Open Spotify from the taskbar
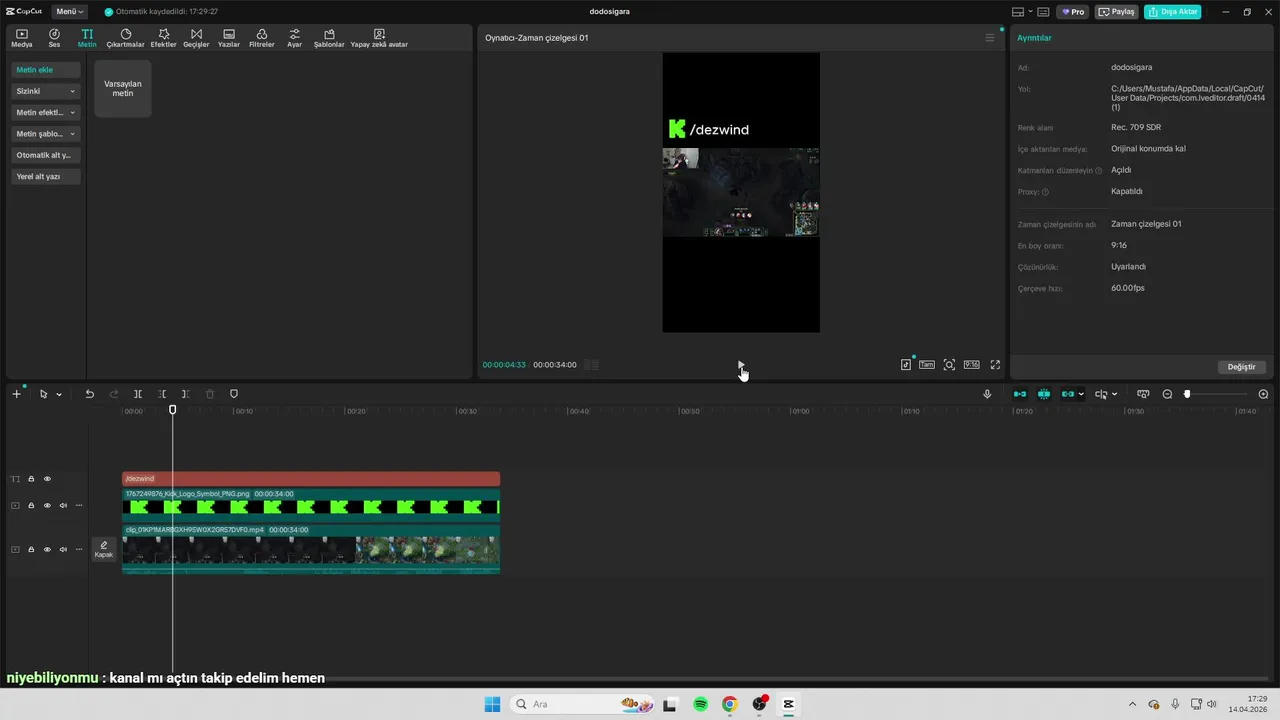The width and height of the screenshot is (1280, 720). pos(700,704)
